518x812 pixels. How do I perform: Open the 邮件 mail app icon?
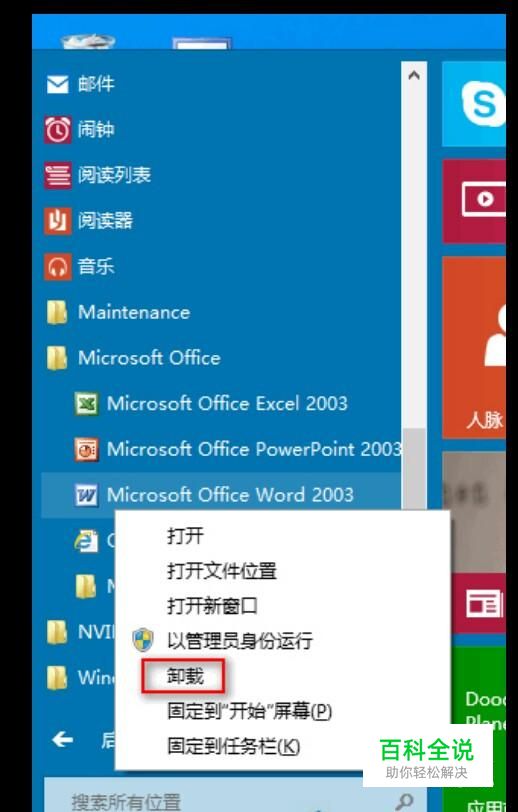tap(57, 84)
